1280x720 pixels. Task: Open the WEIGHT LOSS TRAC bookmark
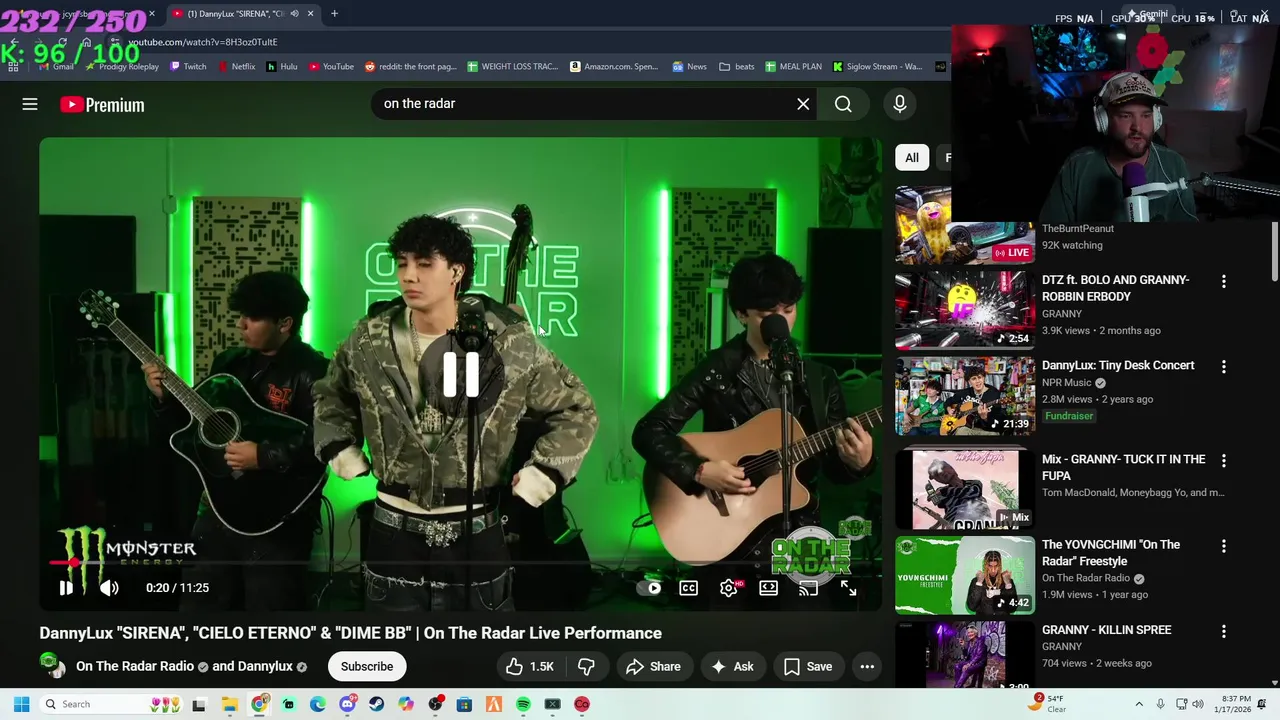(x=513, y=67)
